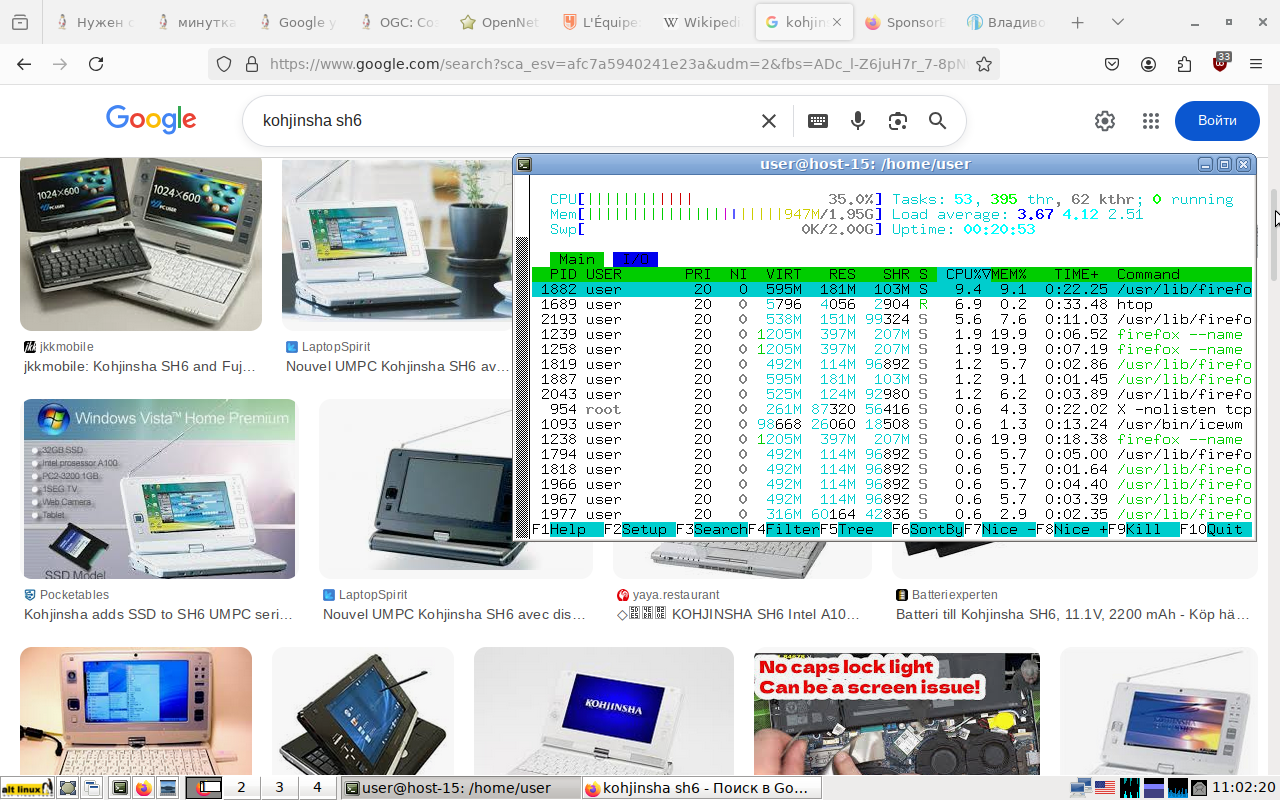Switch to workspace 3 in taskbar
This screenshot has height=800, width=1280.
[279, 788]
